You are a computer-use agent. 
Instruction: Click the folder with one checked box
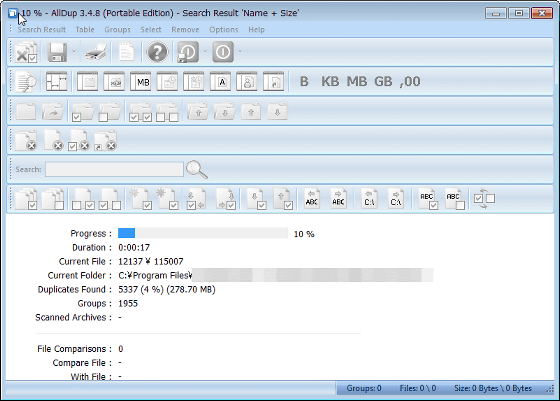(82, 112)
